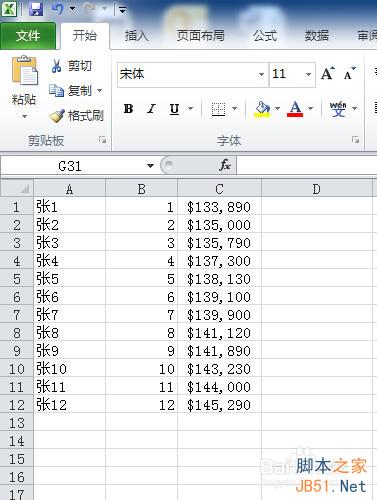This screenshot has width=377, height=500.
Task: Click the formula bar input area
Action: [307, 166]
